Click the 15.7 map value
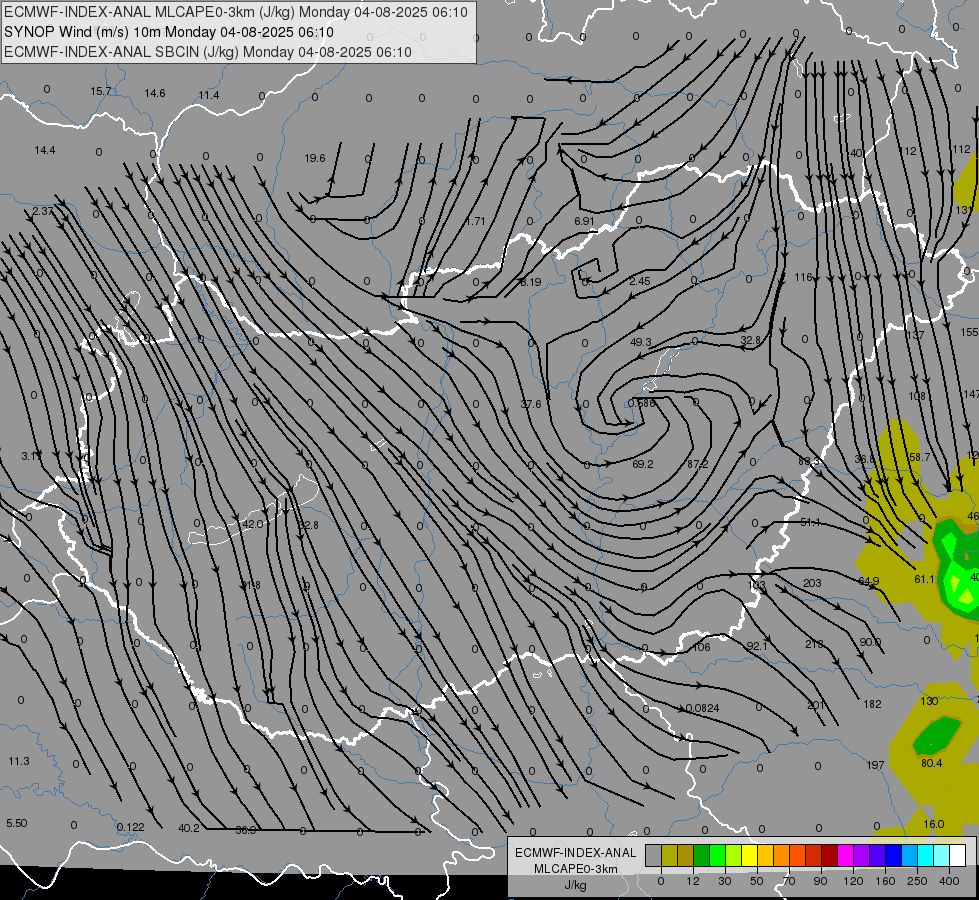 tap(101, 91)
